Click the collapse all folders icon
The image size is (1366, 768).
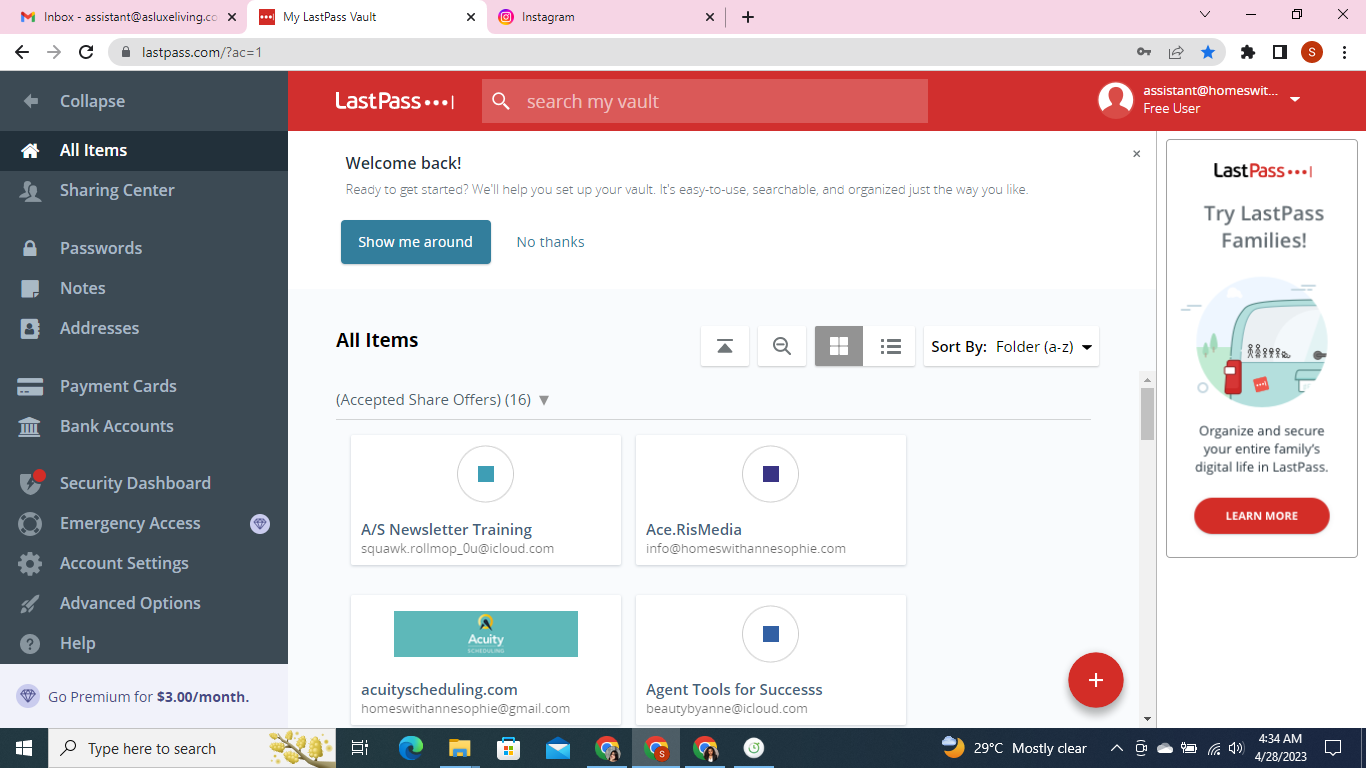(x=725, y=347)
